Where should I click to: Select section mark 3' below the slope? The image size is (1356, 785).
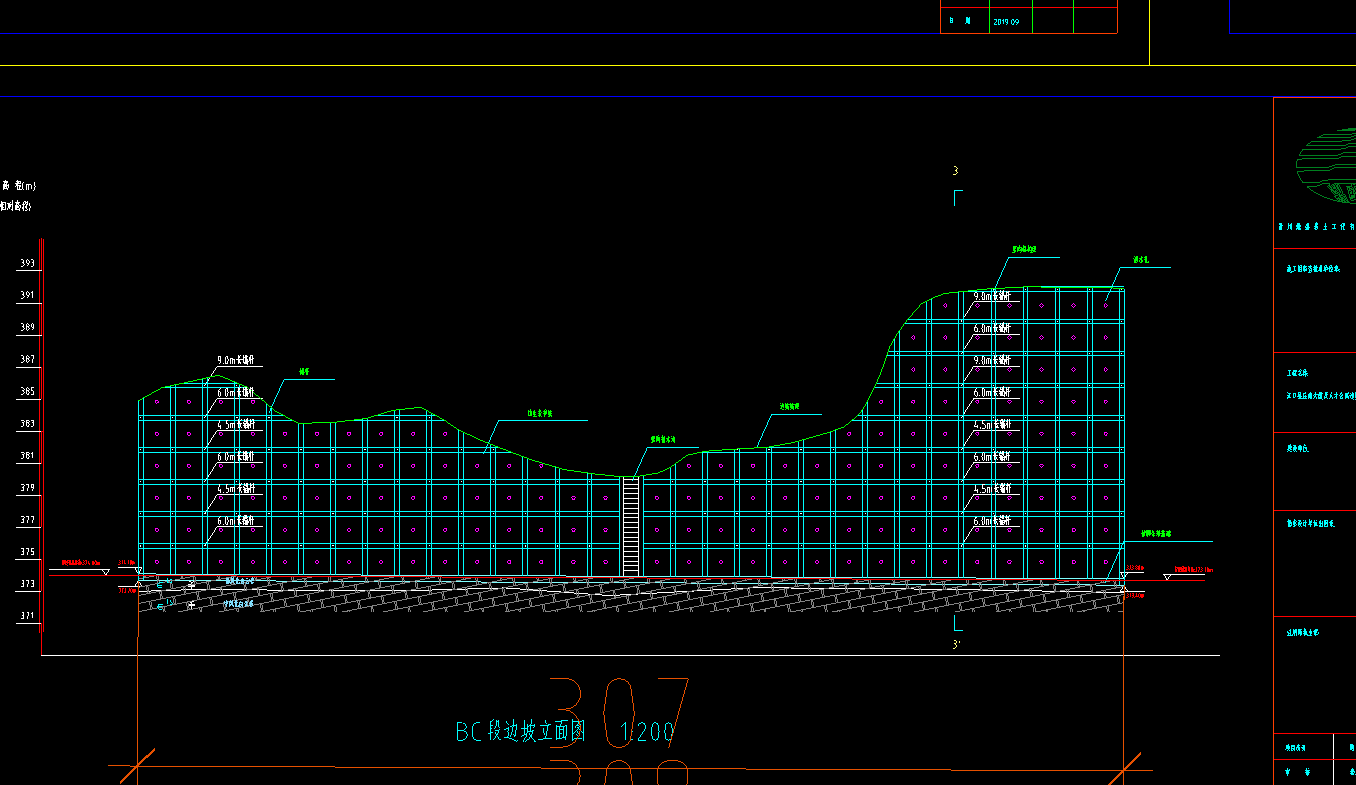(x=957, y=645)
